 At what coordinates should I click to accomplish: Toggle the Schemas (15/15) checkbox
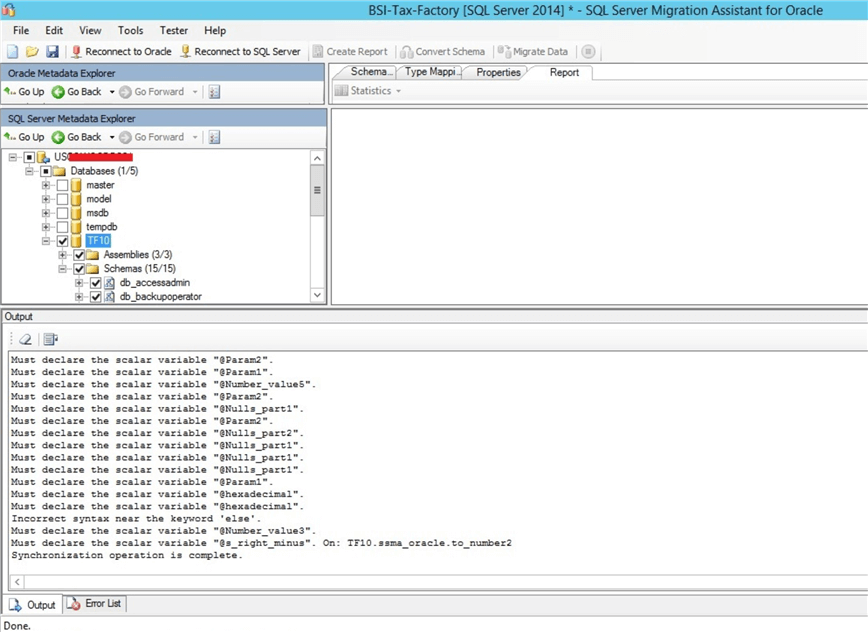pos(80,268)
